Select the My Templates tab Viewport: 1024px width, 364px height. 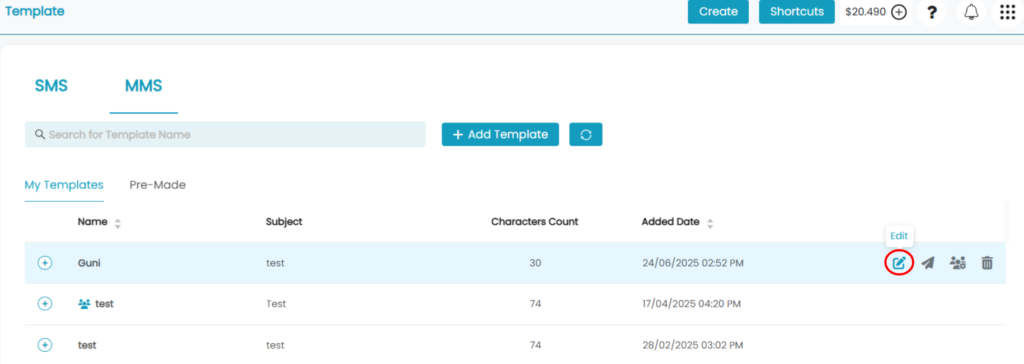click(64, 185)
